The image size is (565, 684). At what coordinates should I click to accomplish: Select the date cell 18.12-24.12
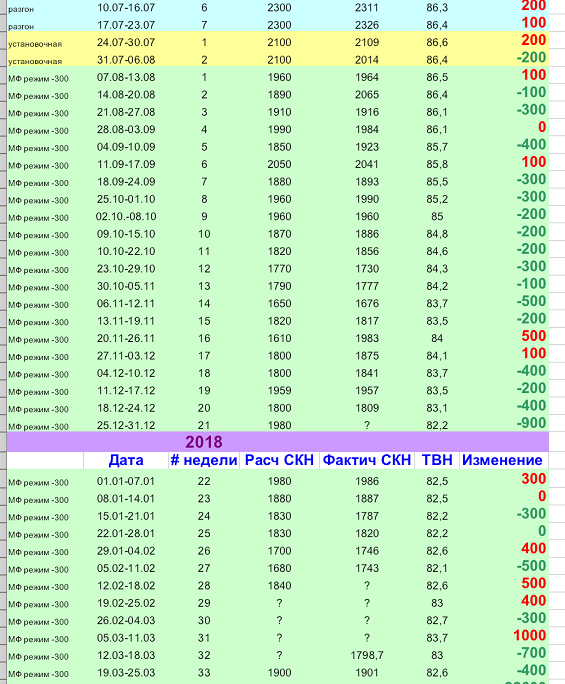tap(126, 408)
